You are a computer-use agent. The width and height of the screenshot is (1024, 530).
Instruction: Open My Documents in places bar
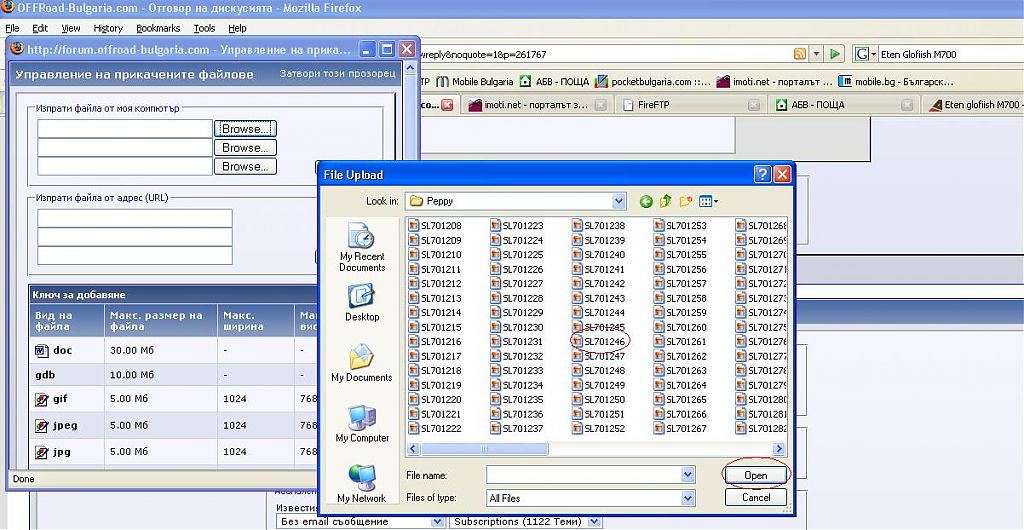[x=361, y=363]
